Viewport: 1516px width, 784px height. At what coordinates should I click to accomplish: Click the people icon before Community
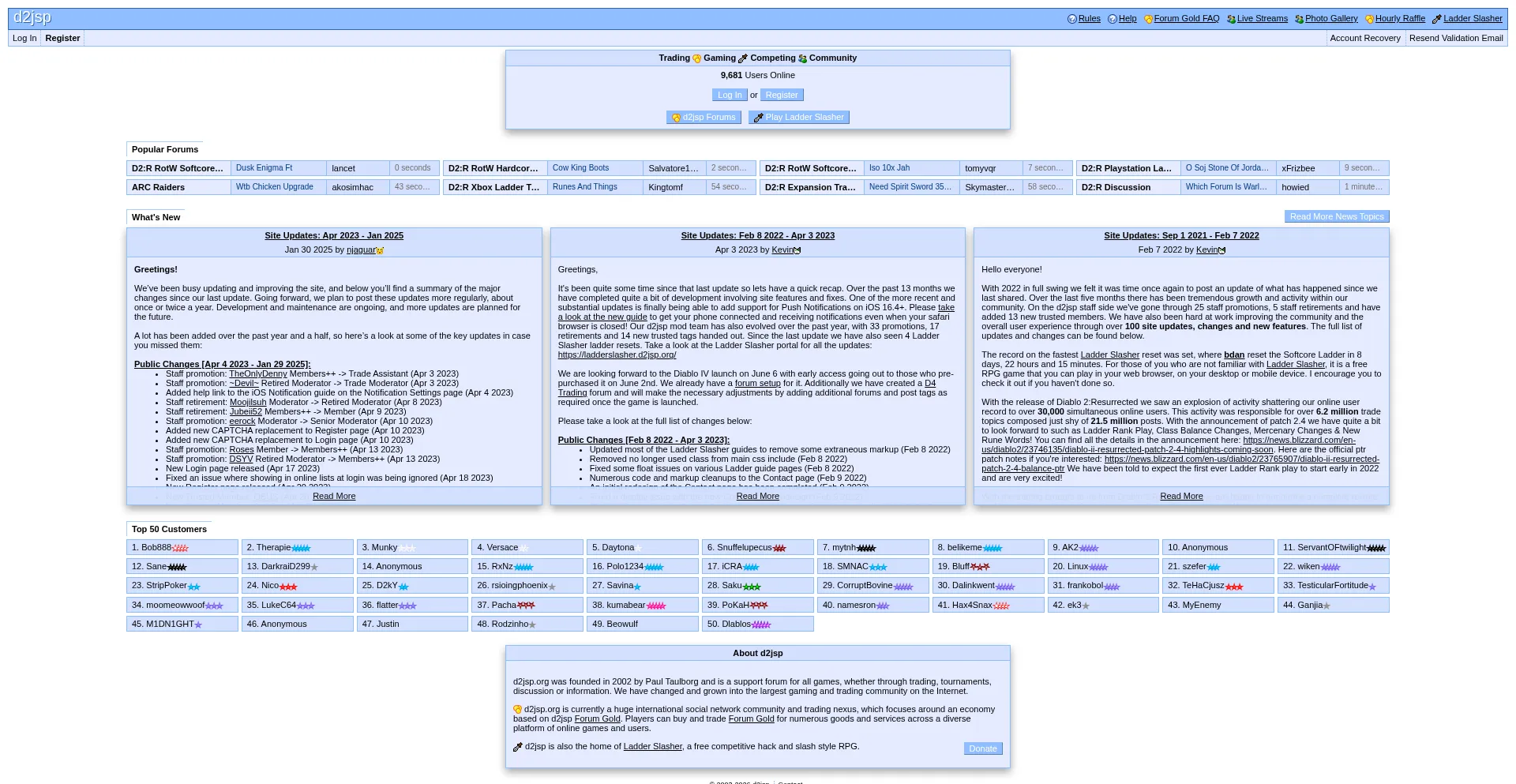[802, 58]
